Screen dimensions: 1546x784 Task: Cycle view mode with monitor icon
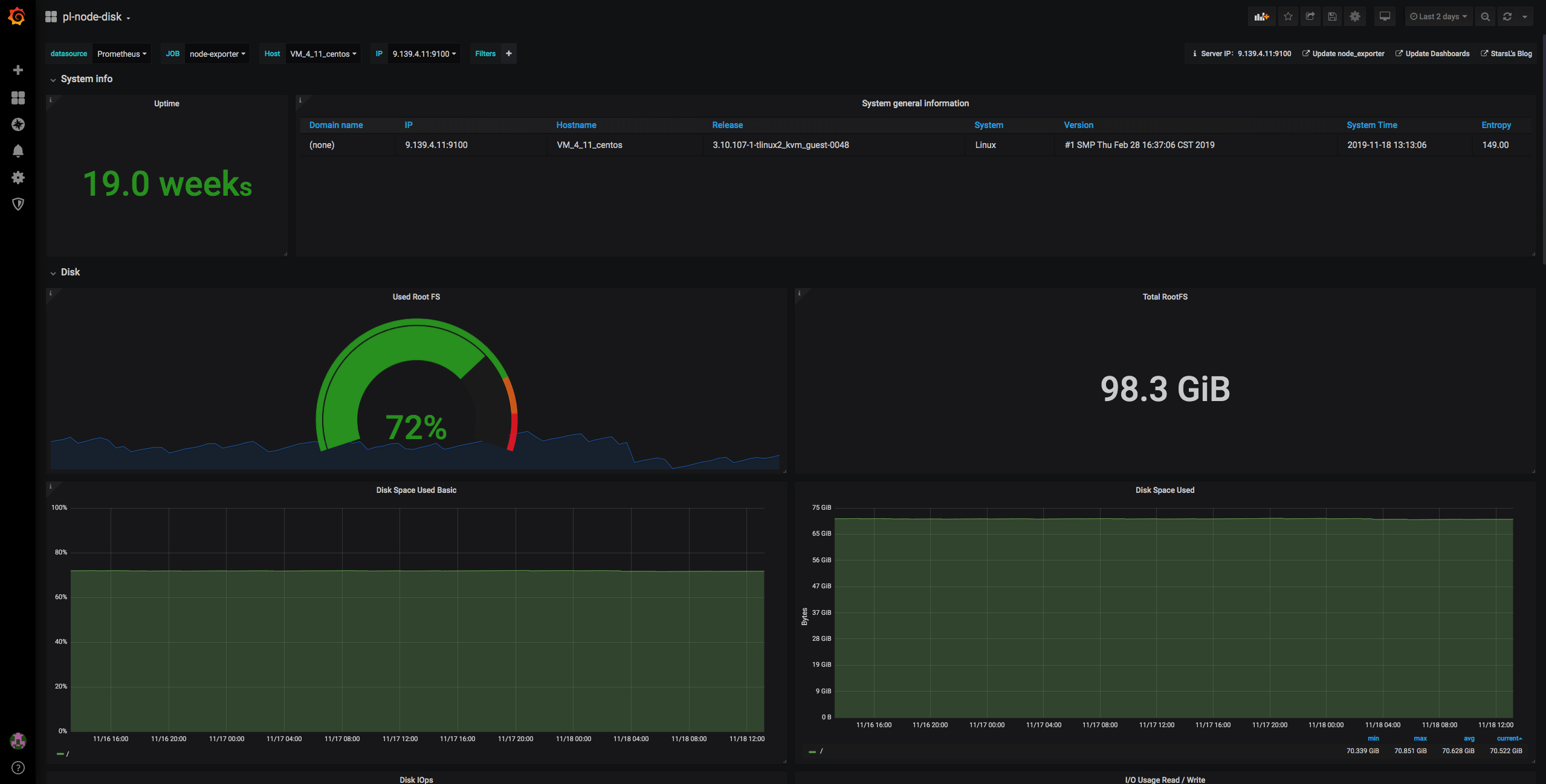1385,17
